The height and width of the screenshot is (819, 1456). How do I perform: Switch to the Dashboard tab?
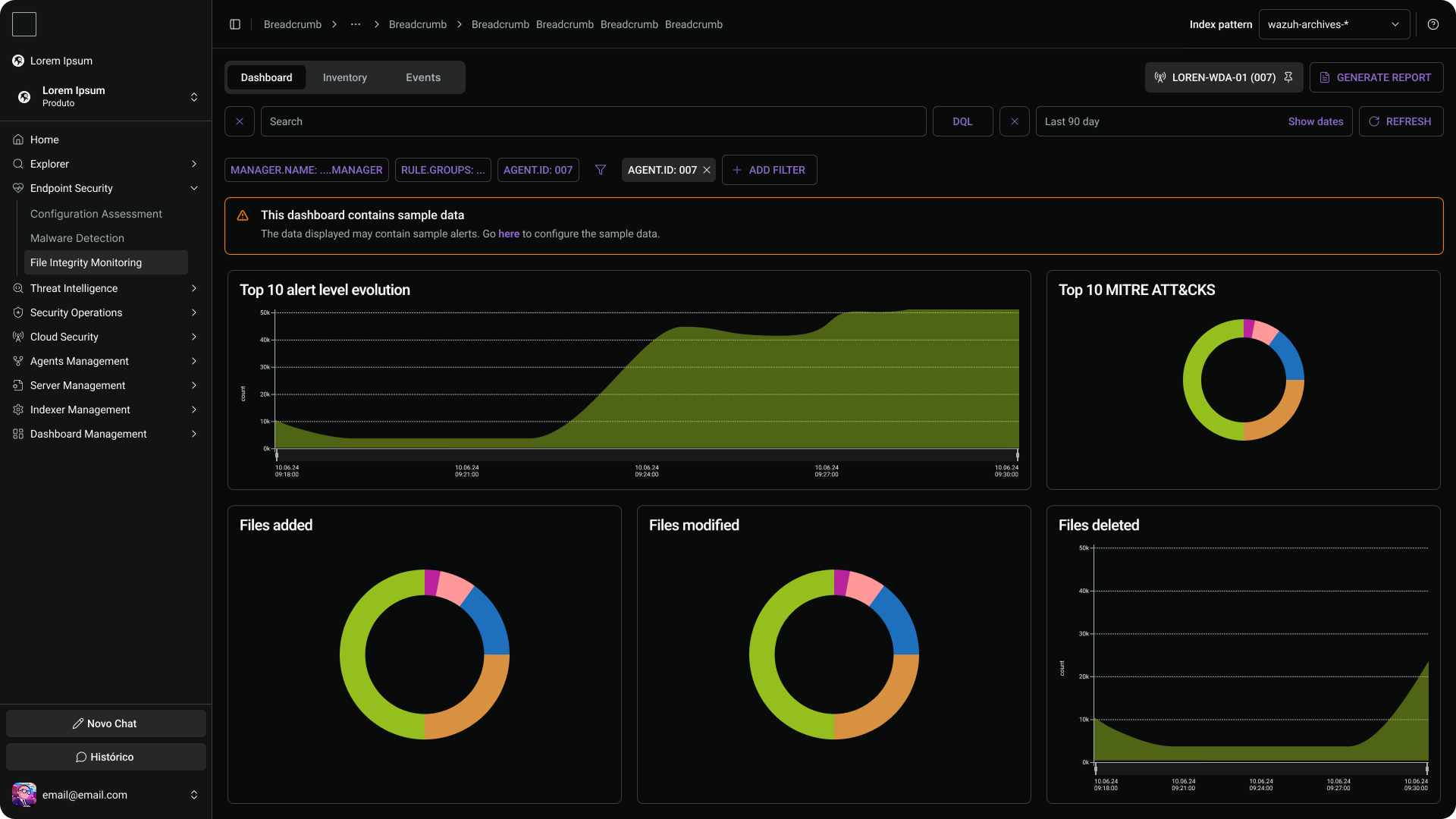click(266, 77)
